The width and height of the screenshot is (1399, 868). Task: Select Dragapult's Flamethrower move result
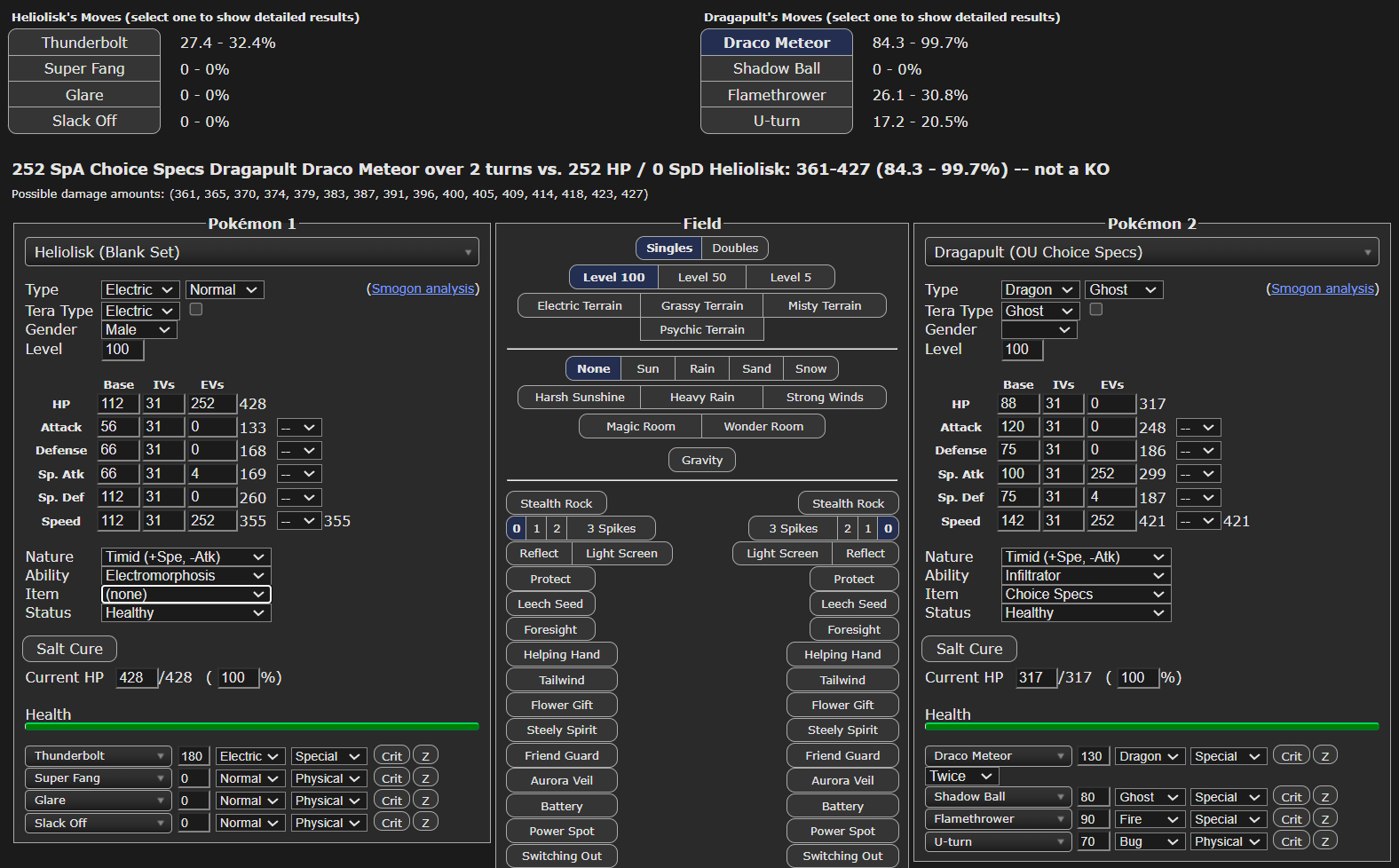pos(777,95)
